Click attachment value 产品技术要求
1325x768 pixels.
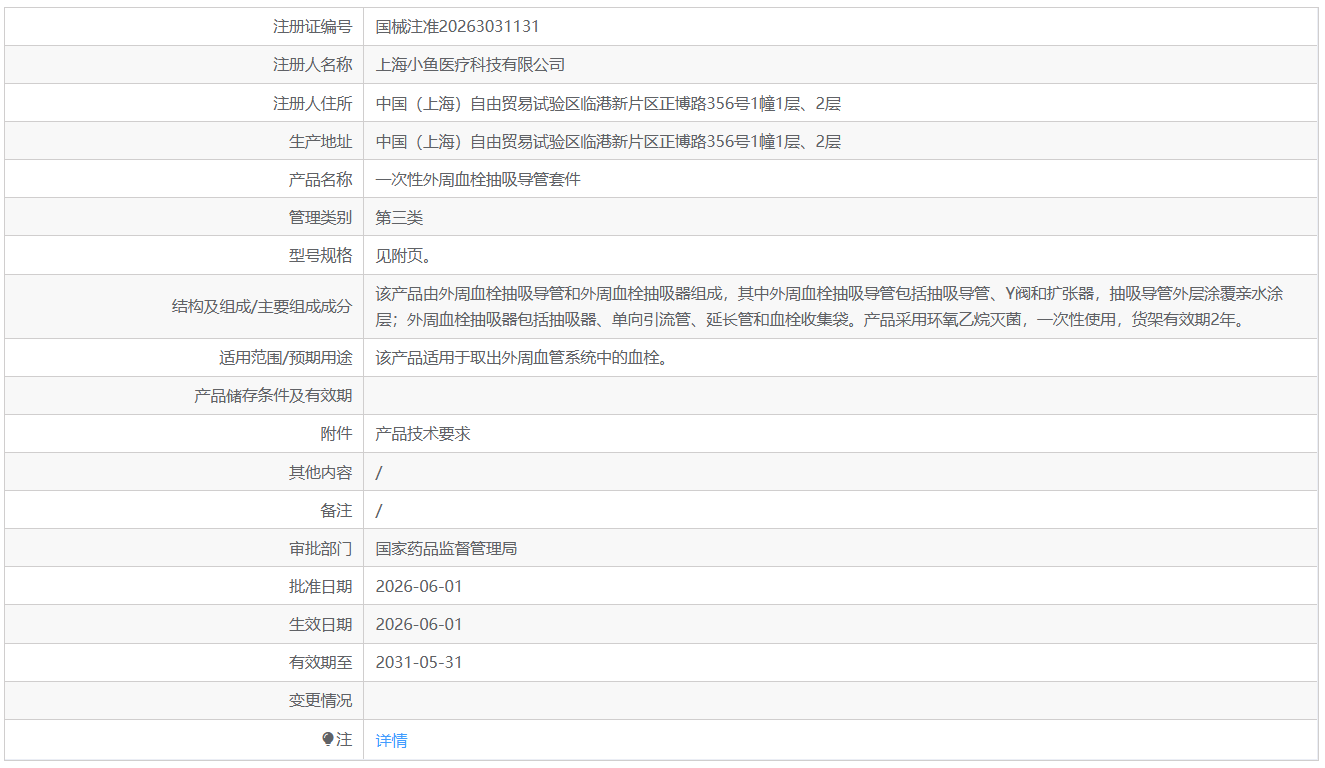click(423, 434)
